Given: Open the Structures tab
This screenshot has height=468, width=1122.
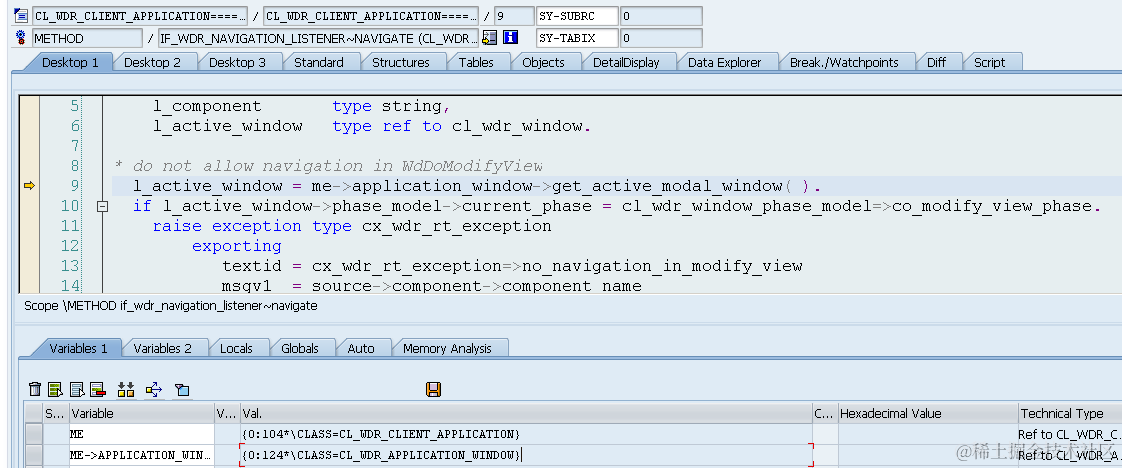Looking at the screenshot, I should coord(401,62).
